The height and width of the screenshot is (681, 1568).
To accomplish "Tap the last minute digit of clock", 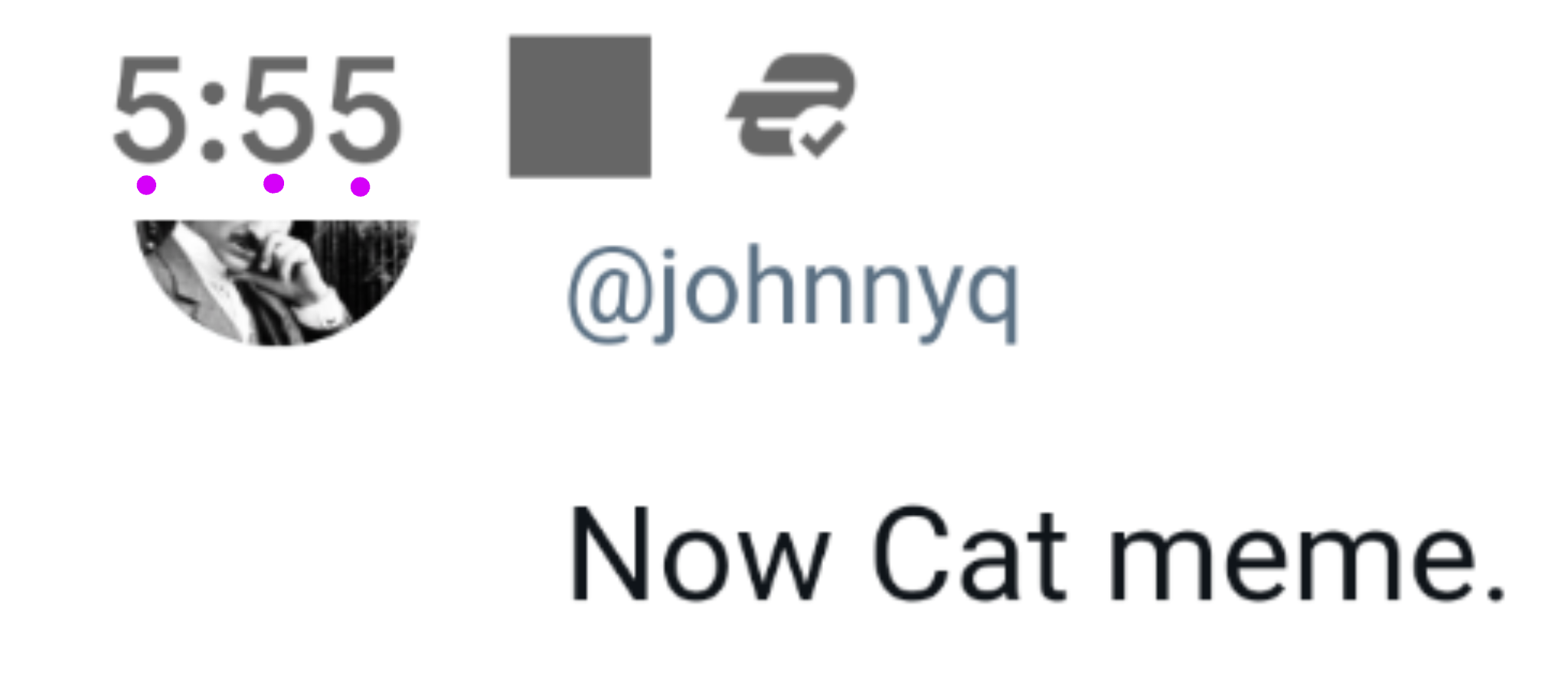I will 364,109.
